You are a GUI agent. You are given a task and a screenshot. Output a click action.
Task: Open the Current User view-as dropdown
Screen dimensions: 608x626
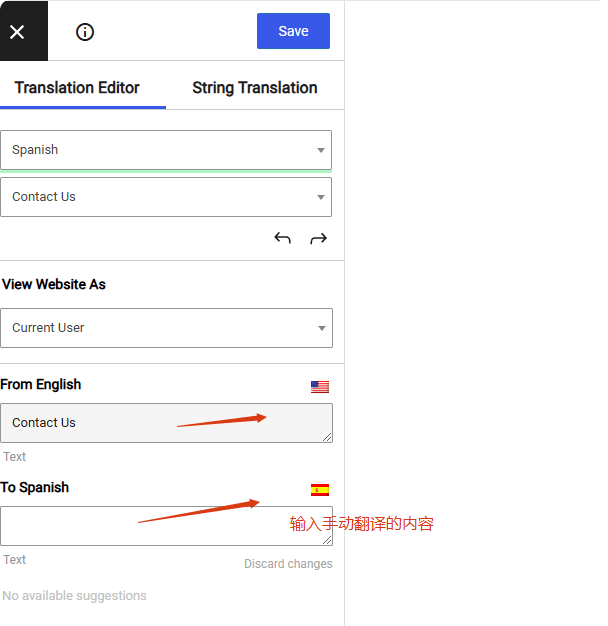click(x=166, y=328)
